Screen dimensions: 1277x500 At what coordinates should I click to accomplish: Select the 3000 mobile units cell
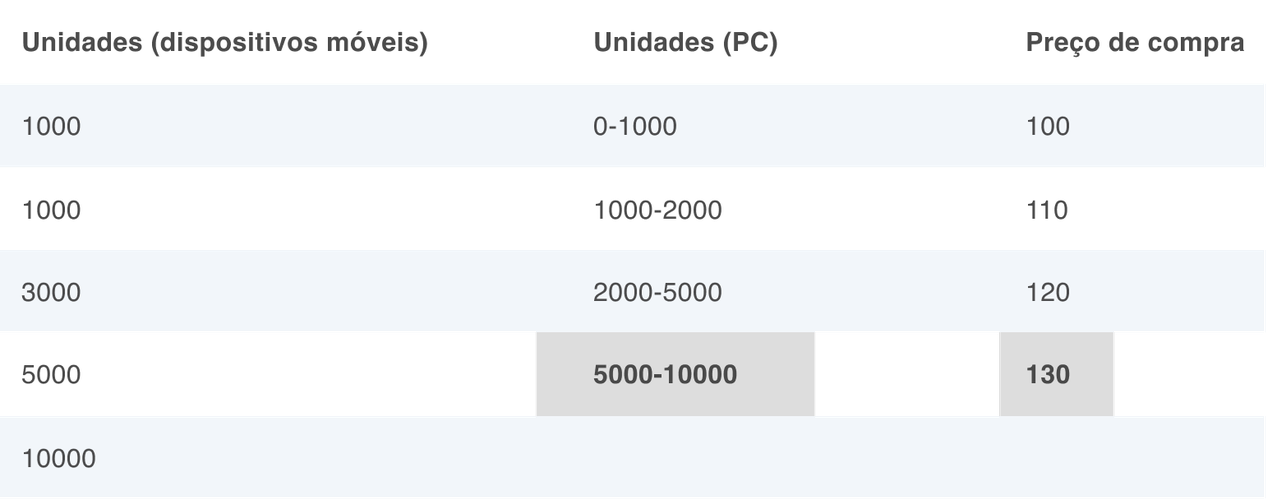51,293
